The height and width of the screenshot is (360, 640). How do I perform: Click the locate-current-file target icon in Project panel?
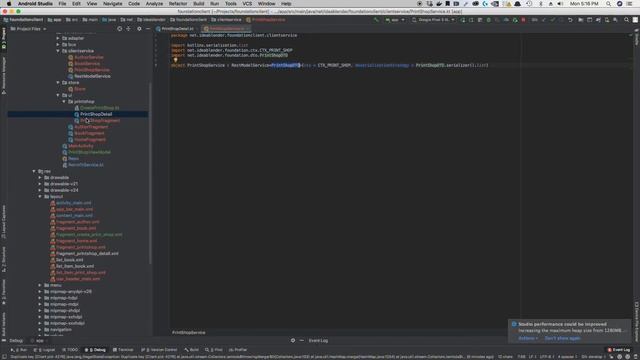120,29
